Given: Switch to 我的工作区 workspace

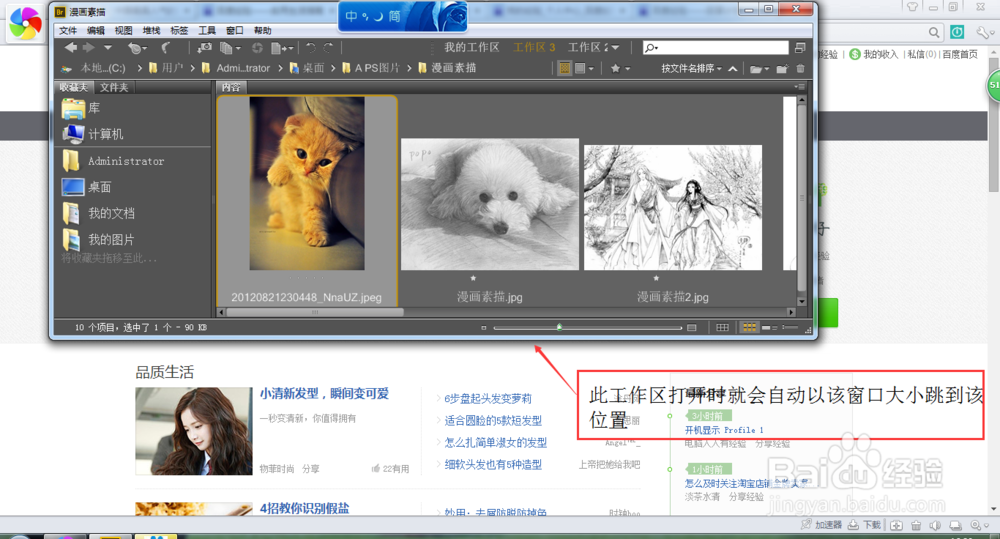Looking at the screenshot, I should coord(471,47).
